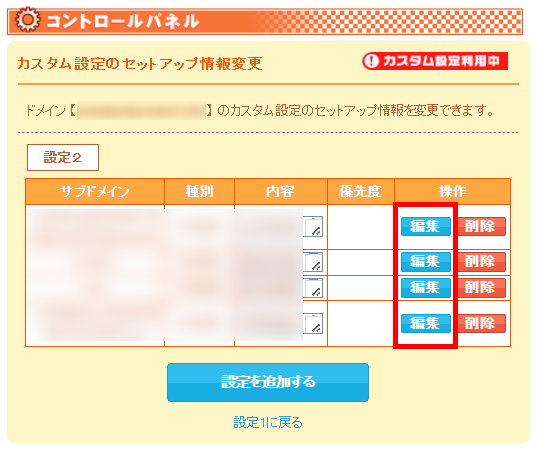This screenshot has height=450, width=538.
Task: Delete the first row with 削除
Action: pos(481,226)
